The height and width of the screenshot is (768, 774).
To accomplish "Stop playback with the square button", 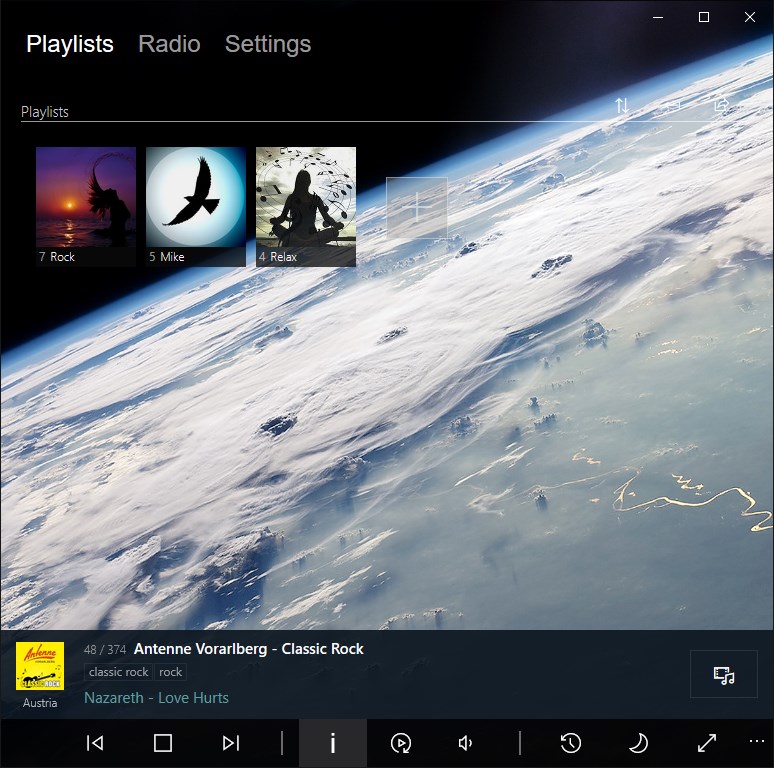I will pos(163,743).
